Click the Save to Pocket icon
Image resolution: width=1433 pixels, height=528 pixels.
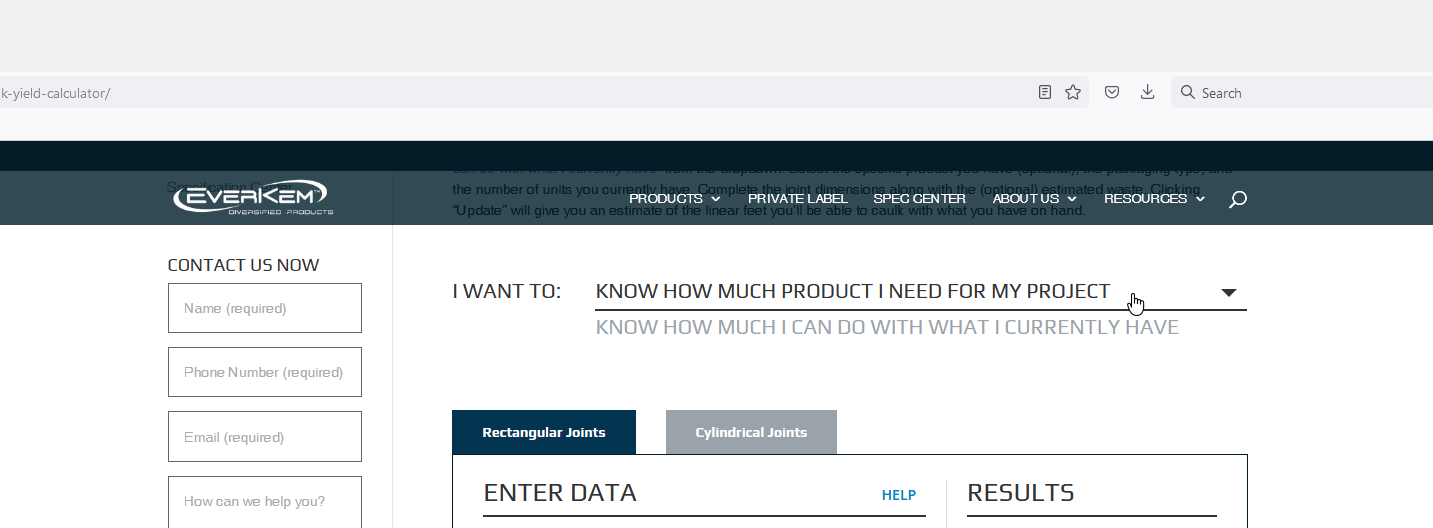click(x=1112, y=93)
